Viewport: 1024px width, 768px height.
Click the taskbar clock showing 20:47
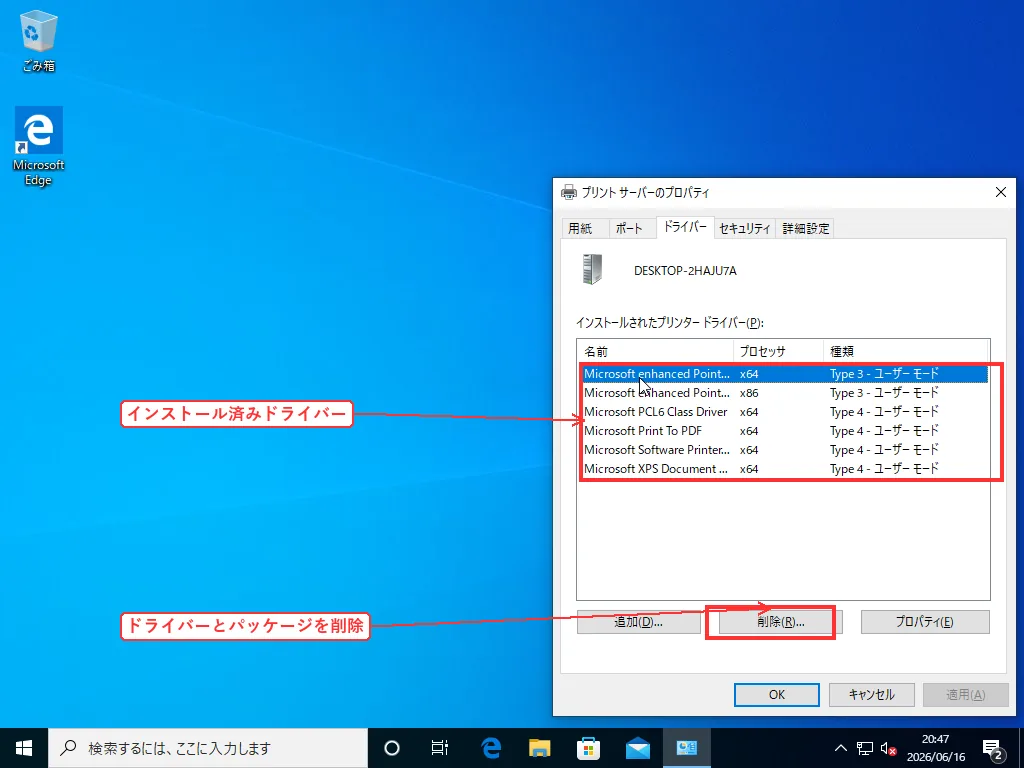pos(935,748)
